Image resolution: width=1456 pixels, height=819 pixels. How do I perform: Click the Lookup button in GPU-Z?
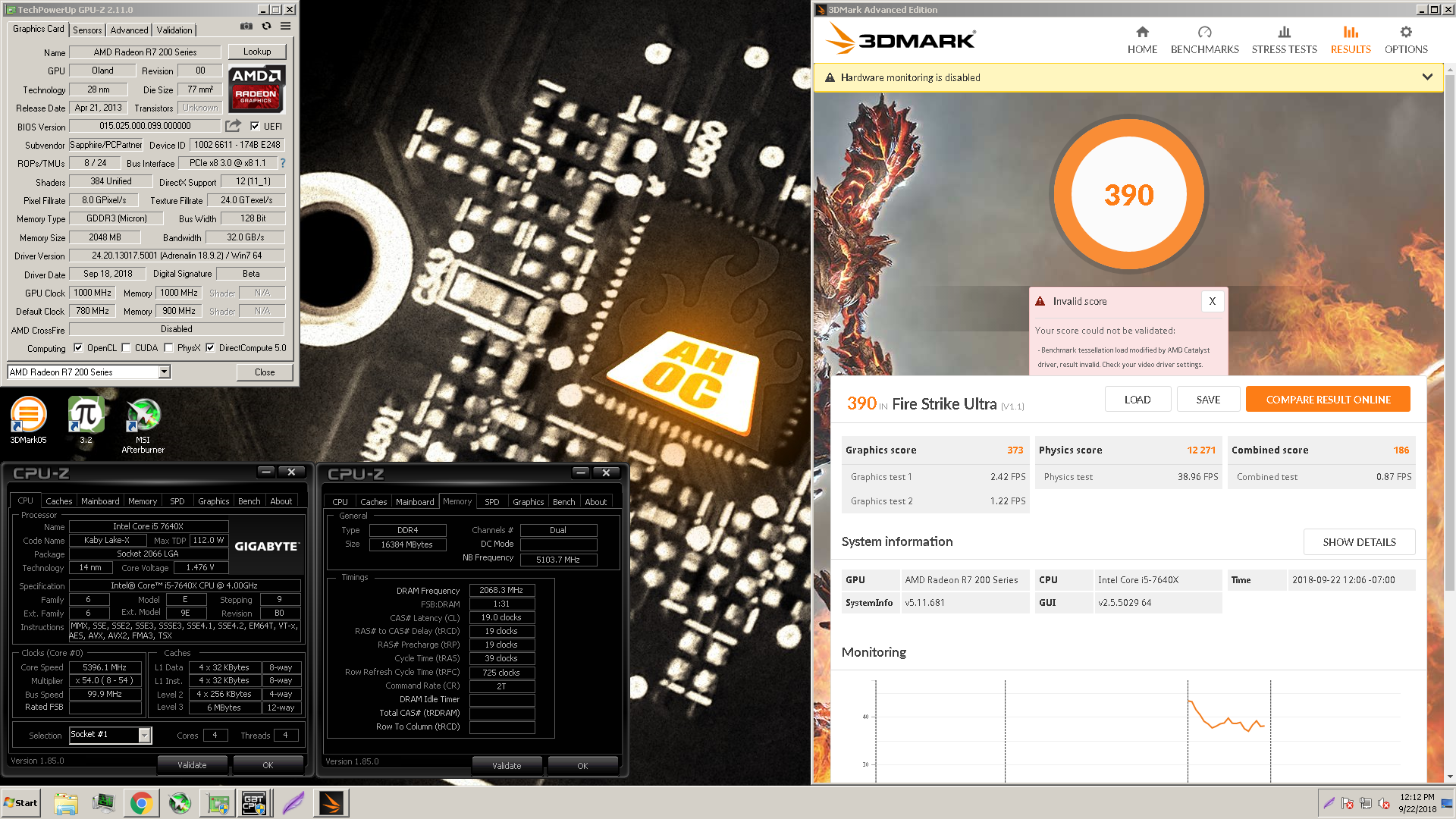257,52
